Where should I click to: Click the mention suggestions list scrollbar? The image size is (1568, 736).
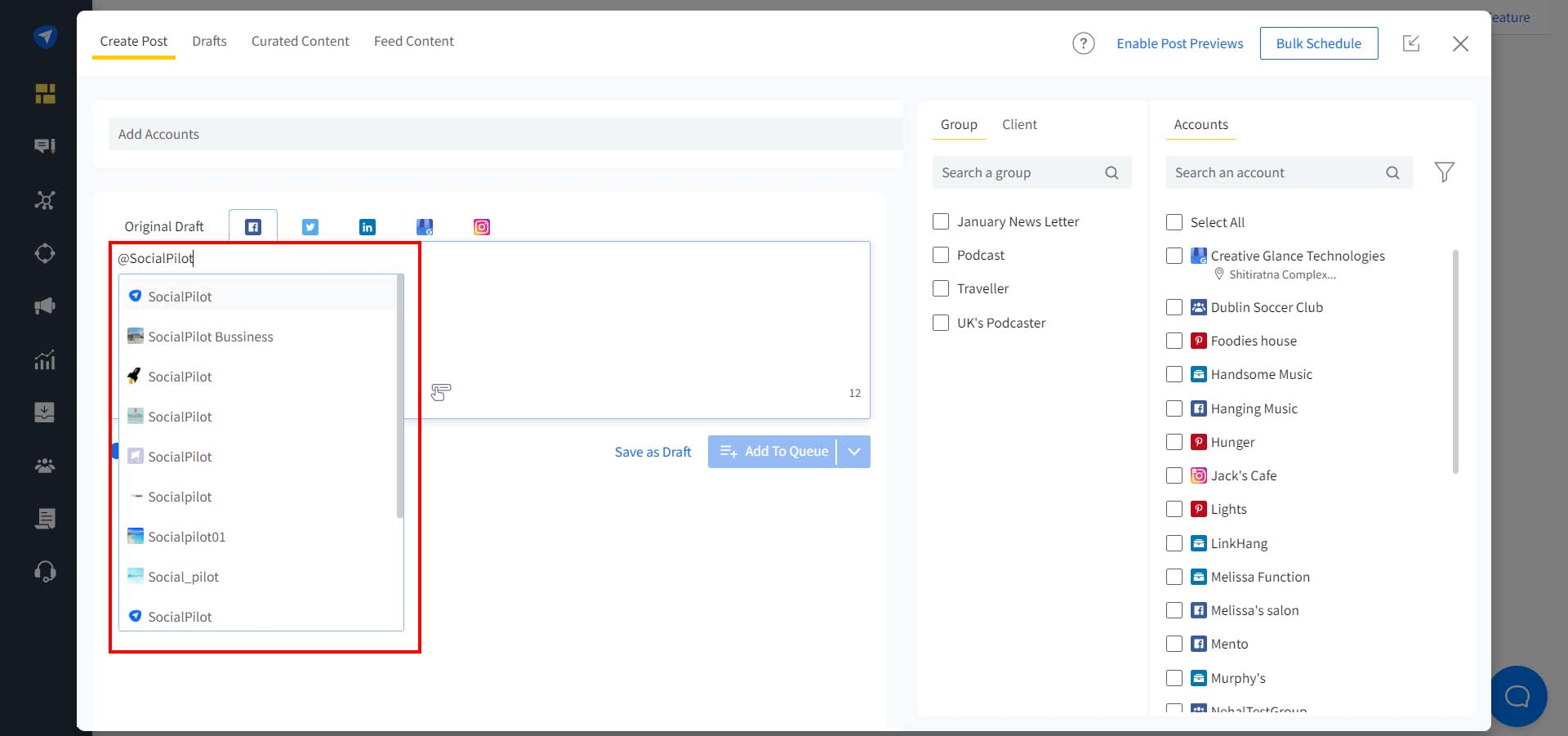[399, 396]
